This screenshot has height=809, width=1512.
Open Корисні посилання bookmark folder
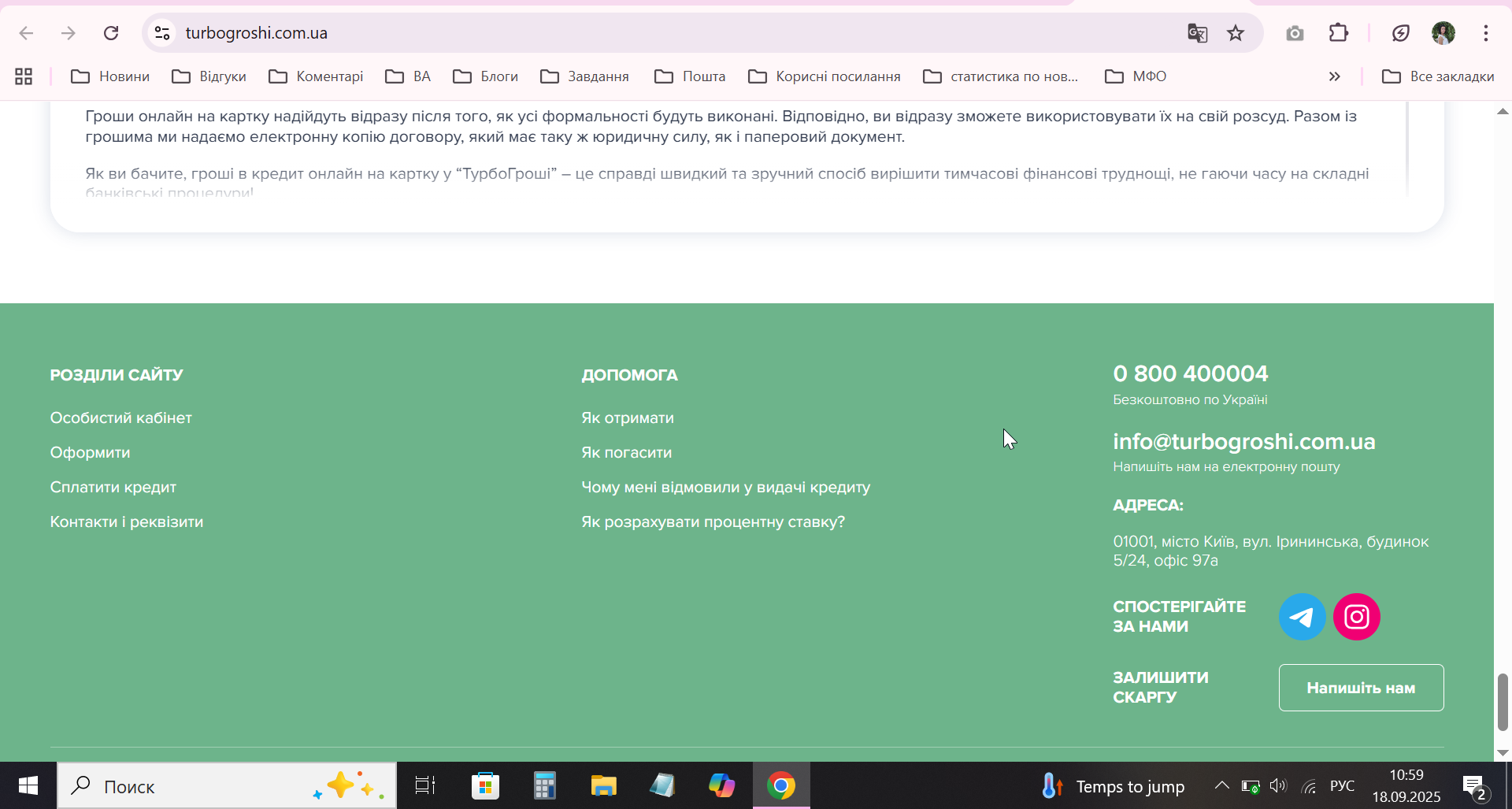point(825,76)
